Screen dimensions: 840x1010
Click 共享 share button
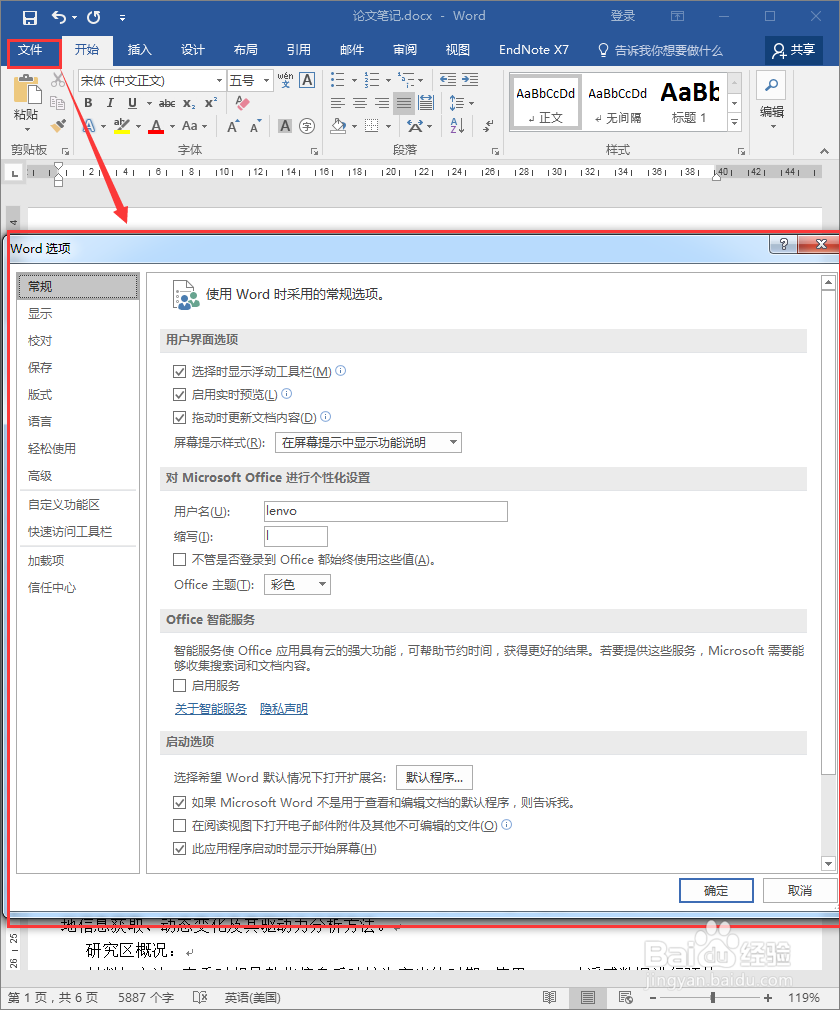[x=794, y=50]
